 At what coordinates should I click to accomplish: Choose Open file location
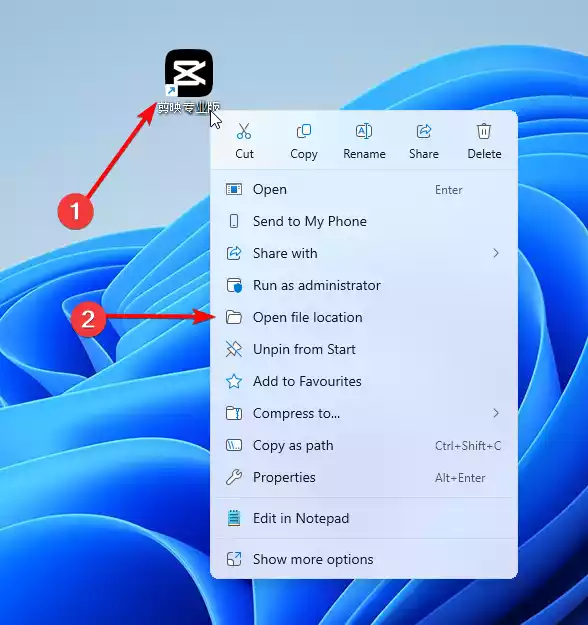click(364, 317)
